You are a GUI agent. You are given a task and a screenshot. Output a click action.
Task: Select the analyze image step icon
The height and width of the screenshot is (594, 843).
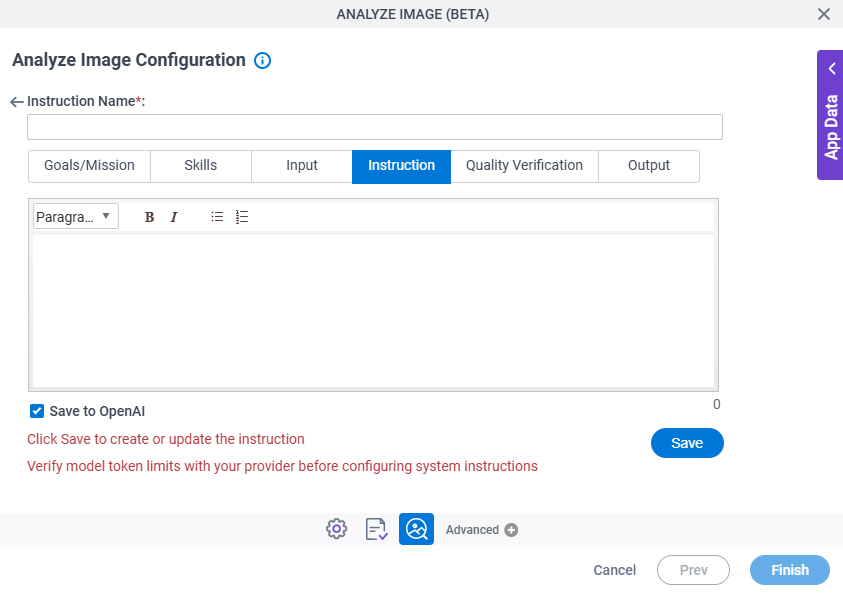pyautogui.click(x=416, y=529)
